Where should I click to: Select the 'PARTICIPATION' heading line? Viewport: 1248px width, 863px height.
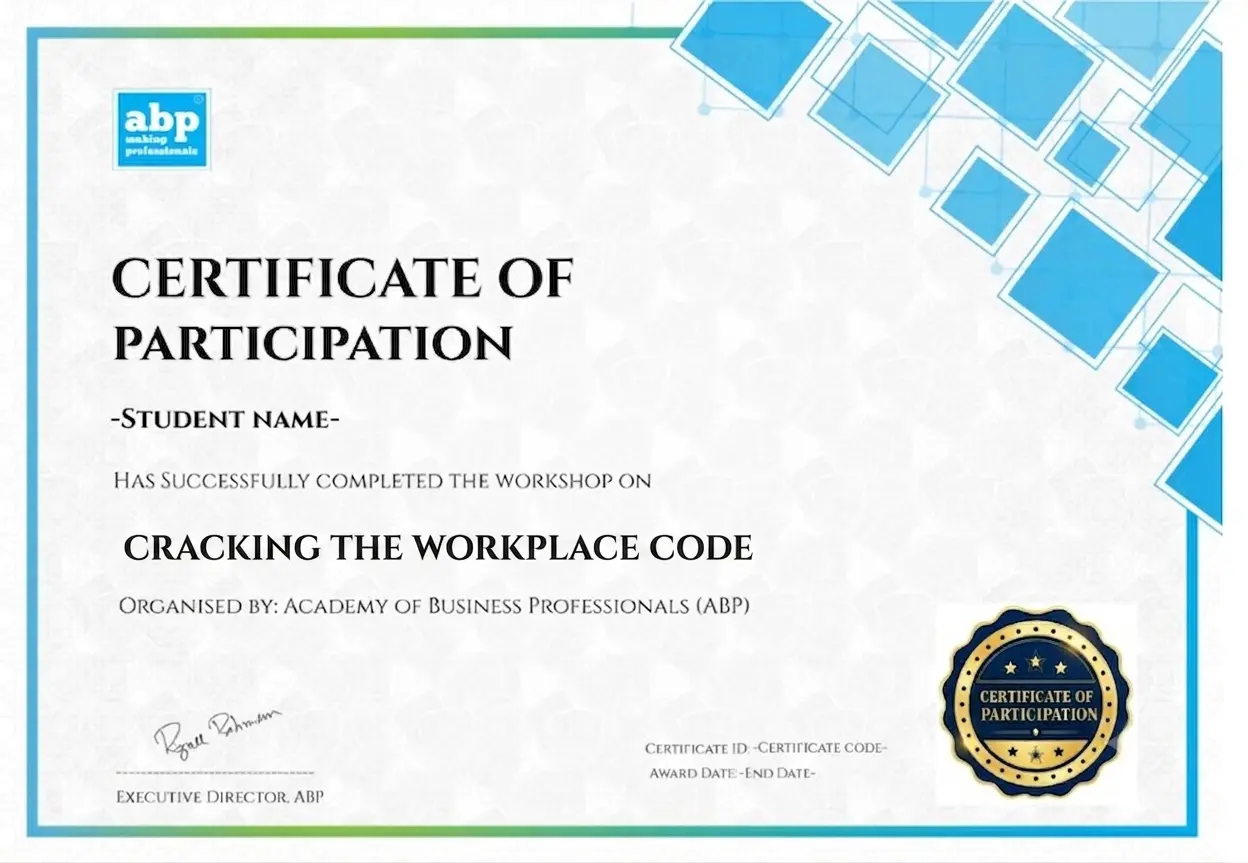(x=313, y=342)
